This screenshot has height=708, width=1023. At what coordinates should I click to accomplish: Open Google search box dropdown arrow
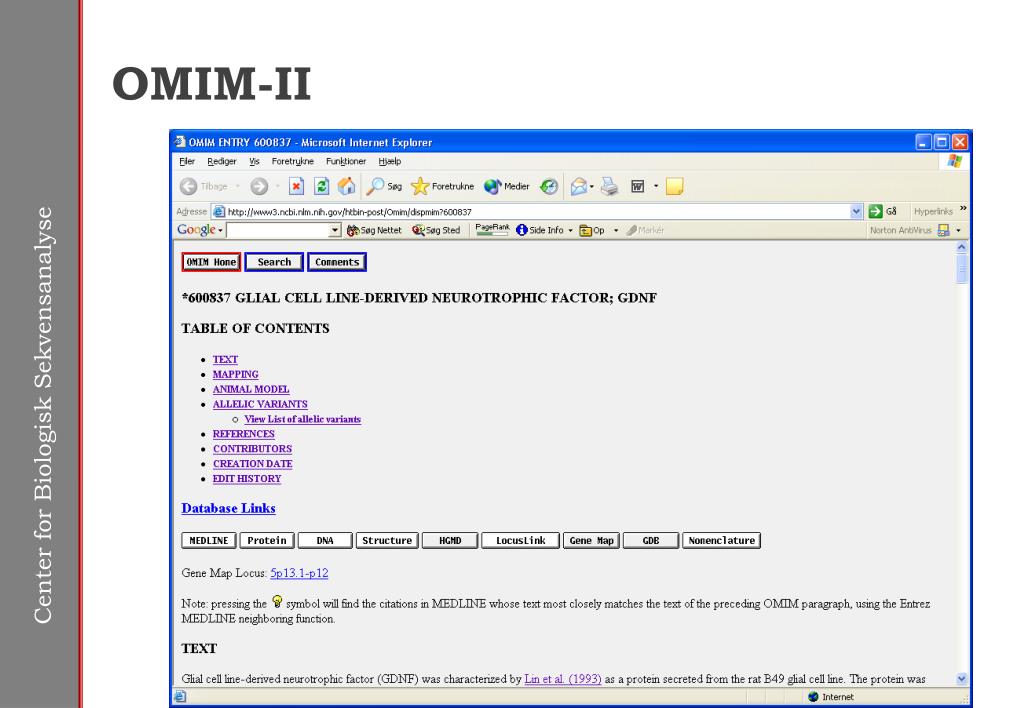335,230
